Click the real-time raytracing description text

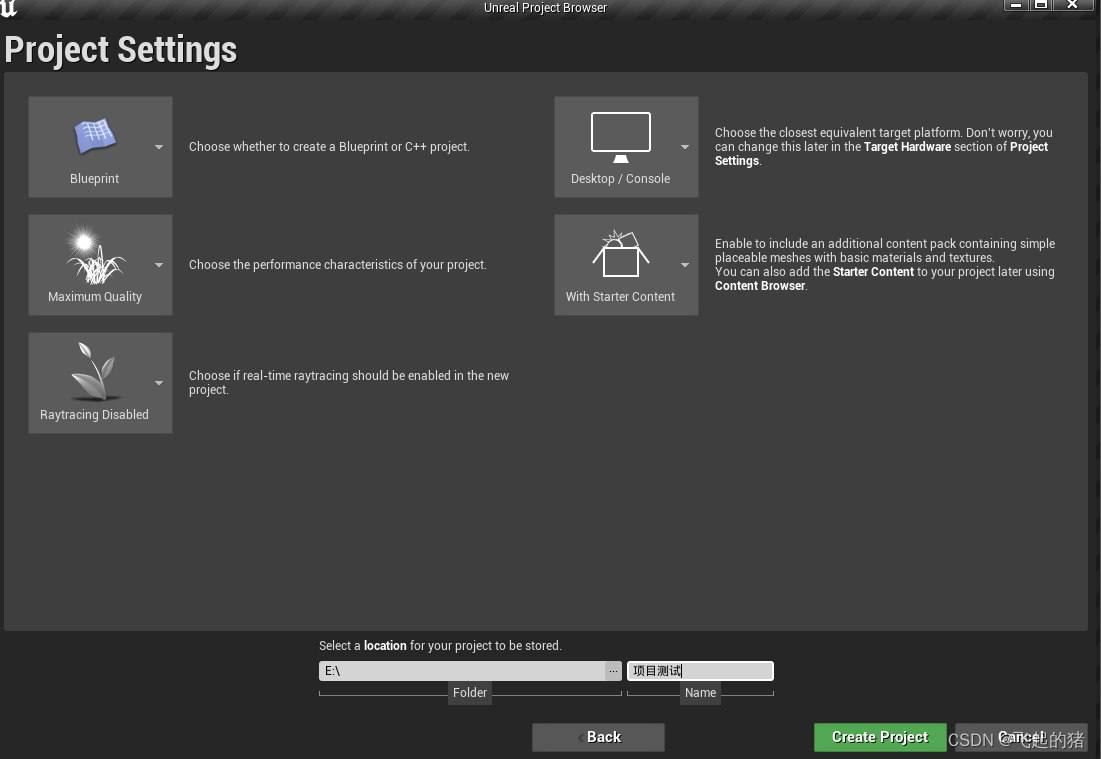pyautogui.click(x=349, y=383)
